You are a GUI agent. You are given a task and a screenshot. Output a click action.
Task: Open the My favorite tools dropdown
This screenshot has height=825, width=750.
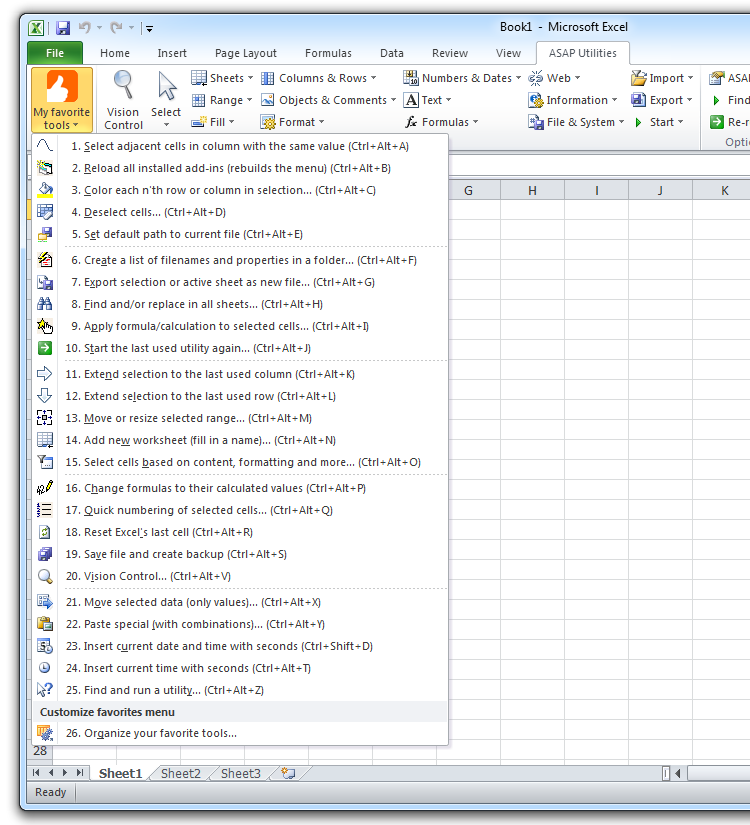[62, 100]
